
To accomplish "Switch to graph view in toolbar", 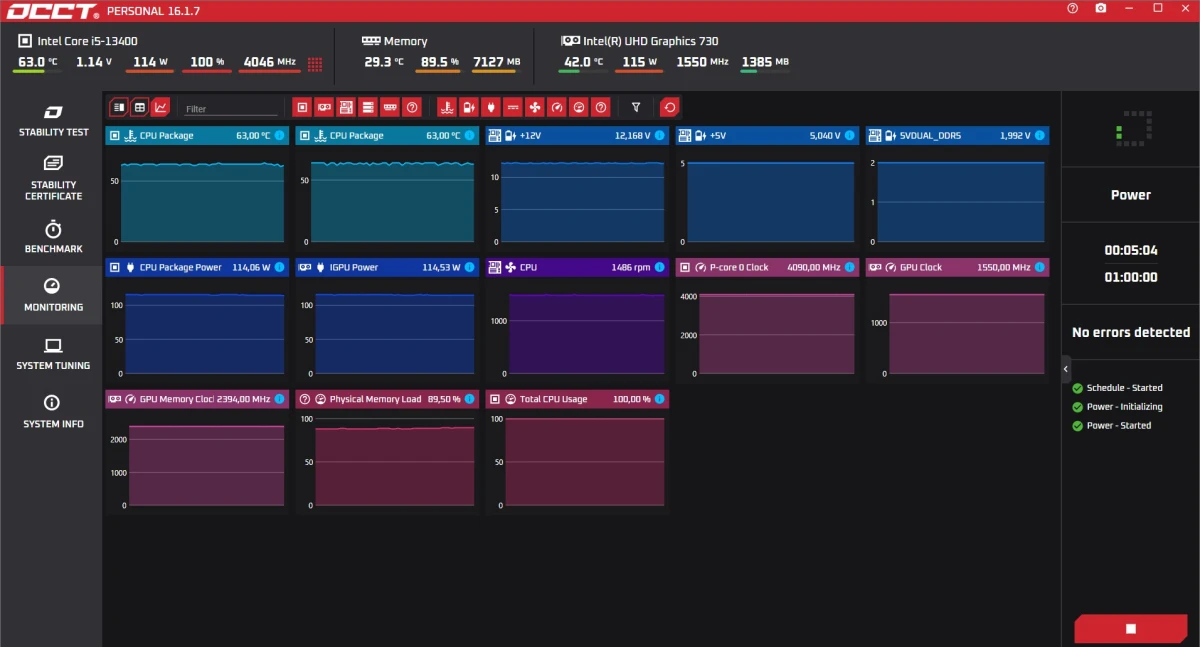I will (161, 107).
